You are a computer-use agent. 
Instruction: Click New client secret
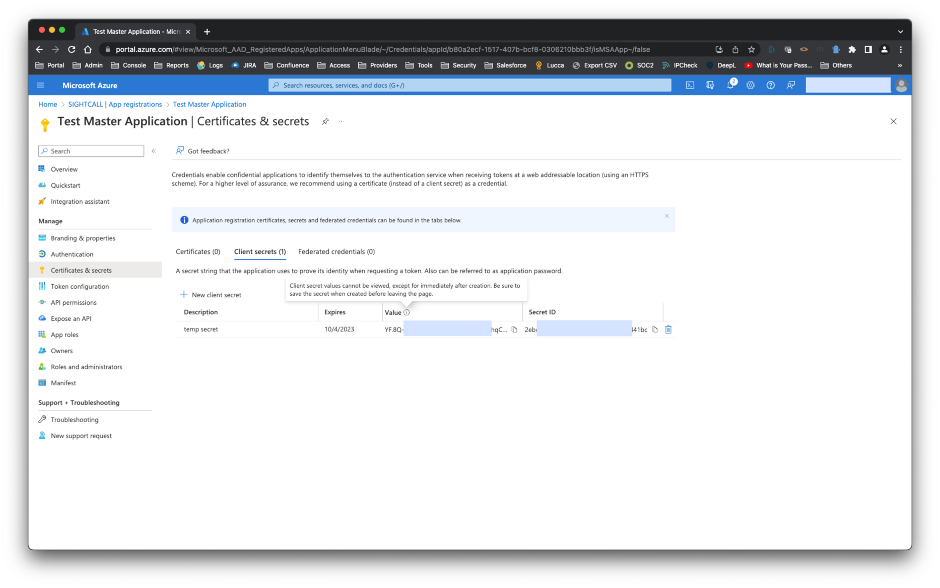coord(210,294)
